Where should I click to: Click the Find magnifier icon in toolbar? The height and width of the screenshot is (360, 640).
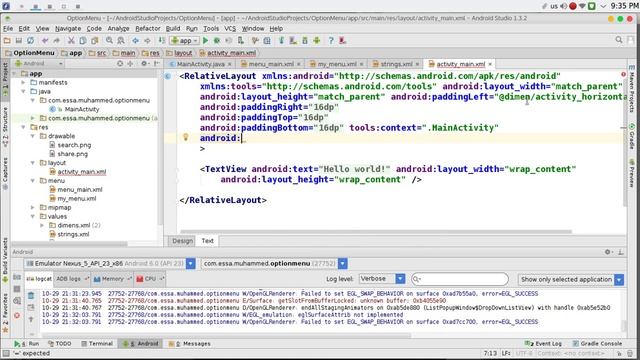(109, 40)
